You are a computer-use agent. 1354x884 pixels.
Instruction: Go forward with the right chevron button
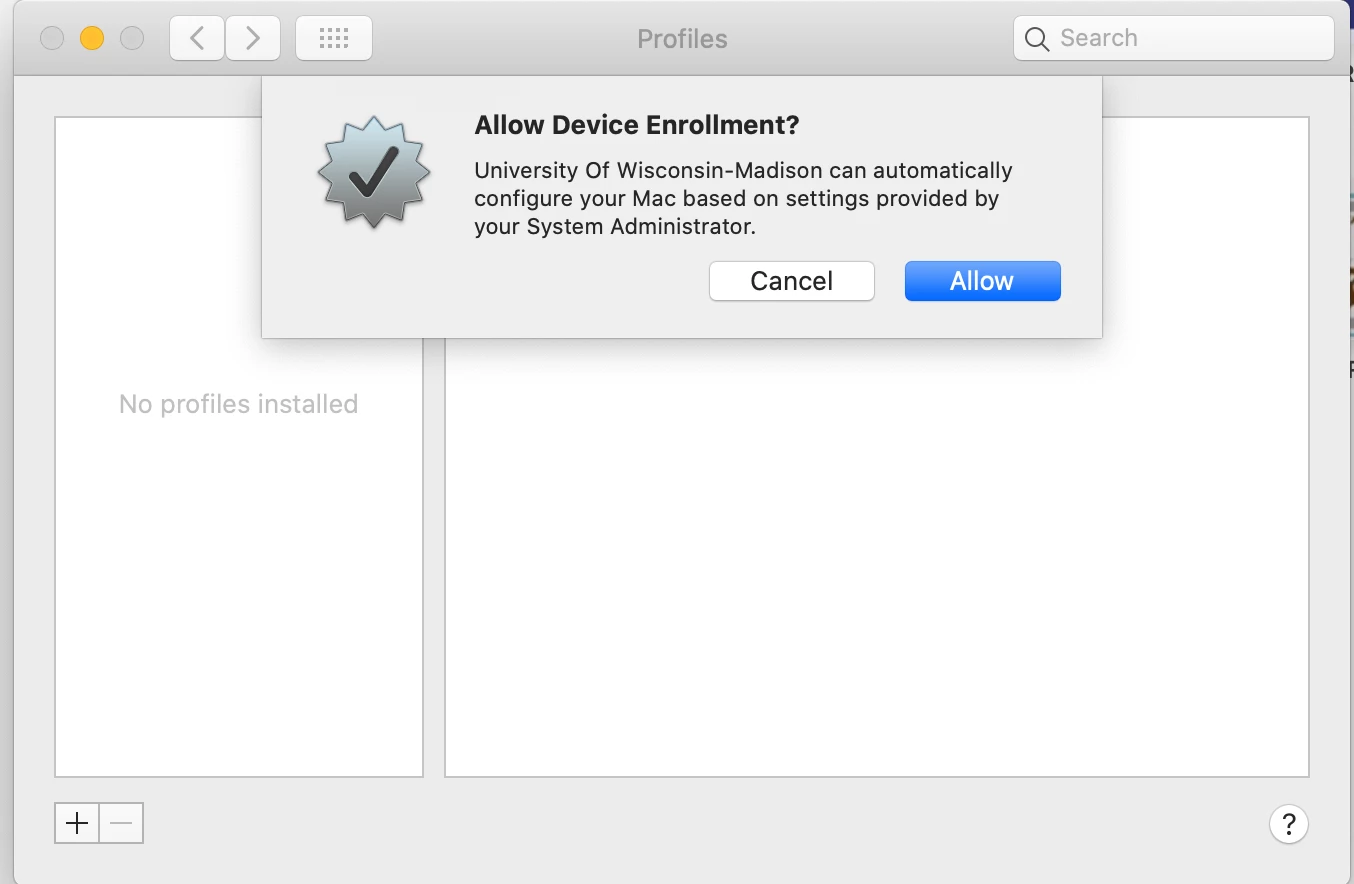pos(253,39)
